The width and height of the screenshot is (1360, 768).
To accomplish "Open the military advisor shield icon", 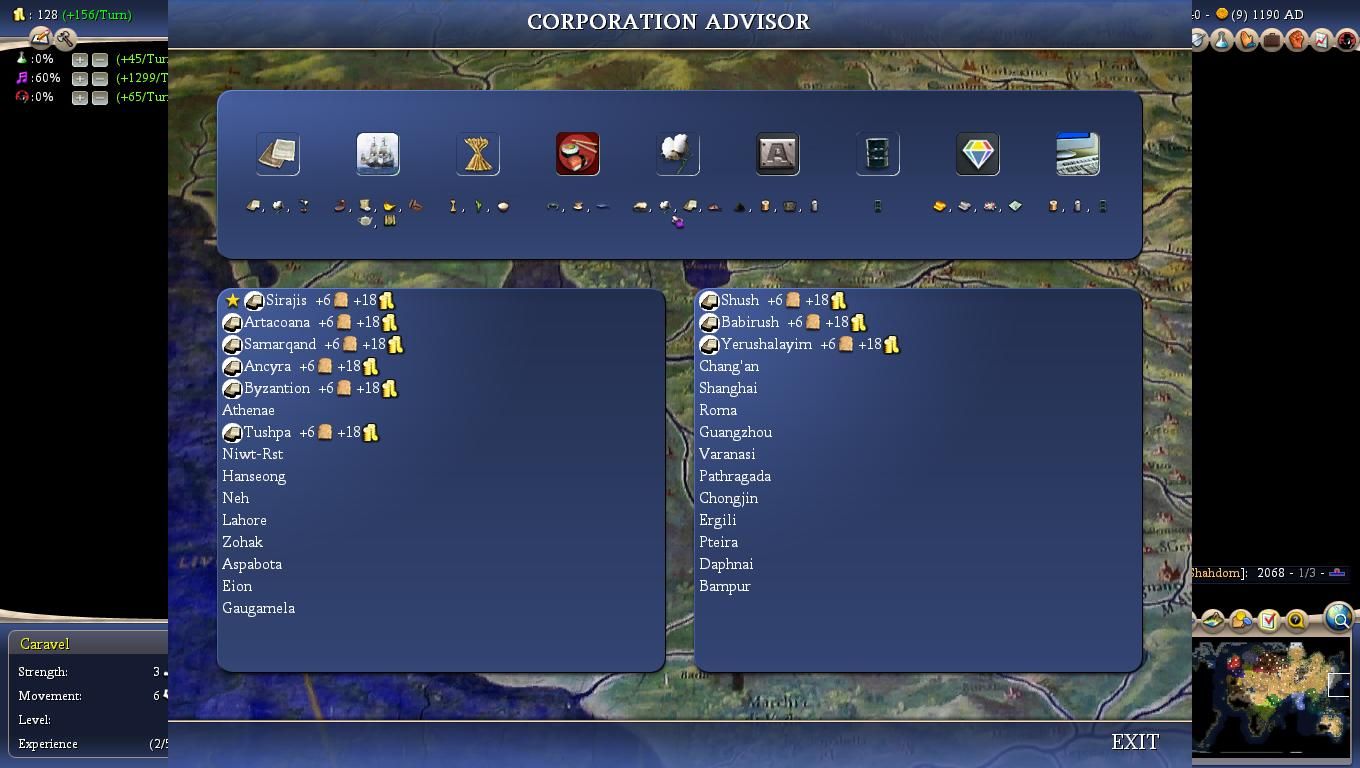I will click(x=1199, y=40).
